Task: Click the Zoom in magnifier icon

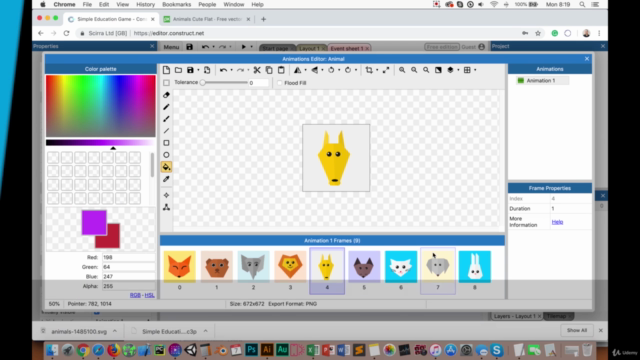Action: pos(402,70)
